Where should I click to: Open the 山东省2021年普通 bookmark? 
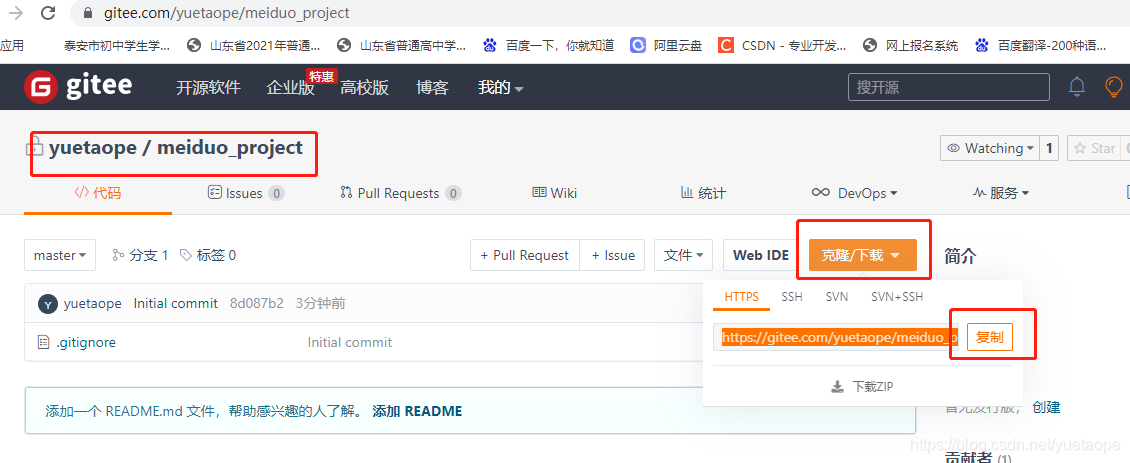[x=254, y=45]
